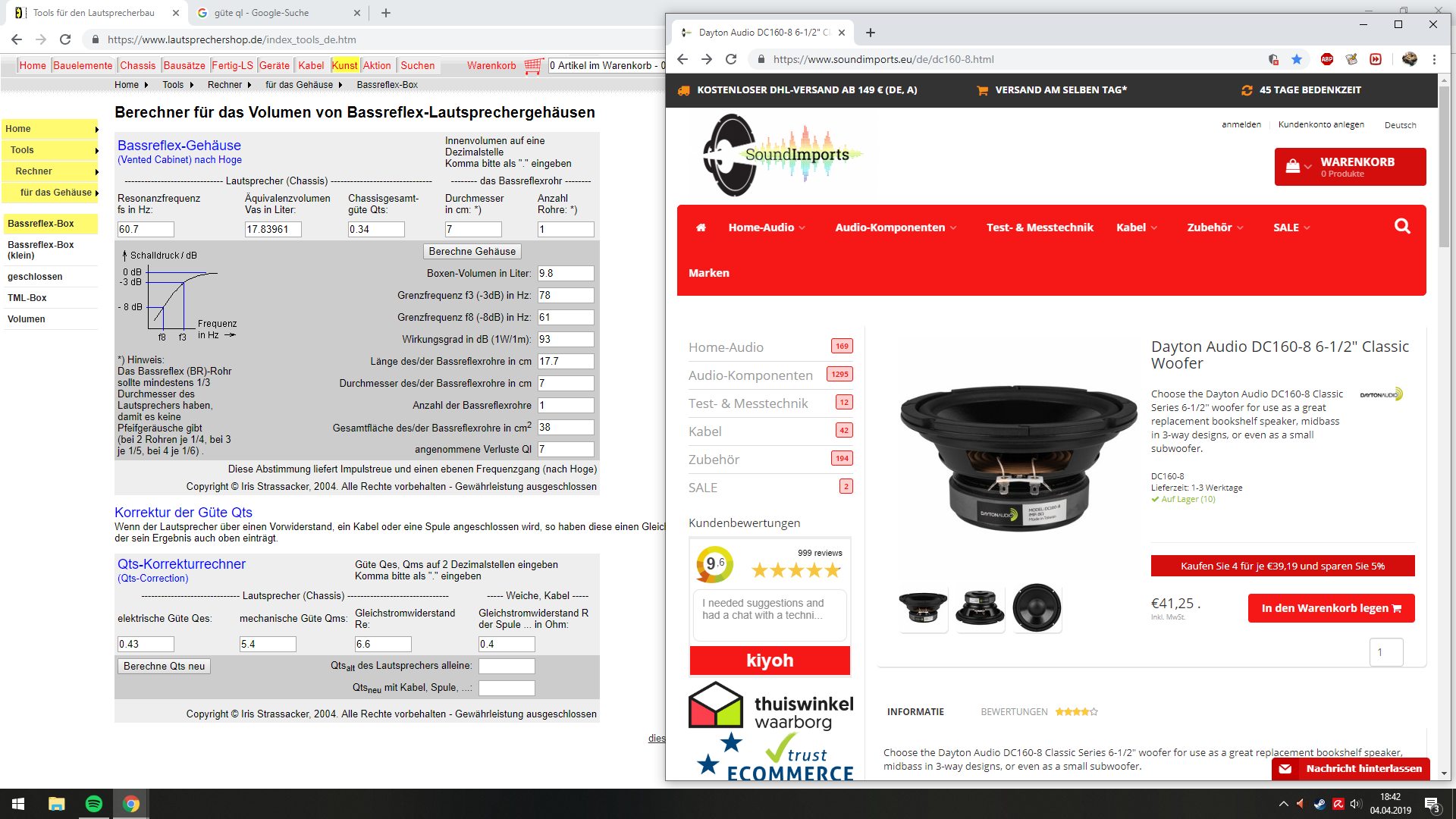Click the SoundImports search magnifier icon
Screen dimensions: 1456x819
[x=1402, y=226]
